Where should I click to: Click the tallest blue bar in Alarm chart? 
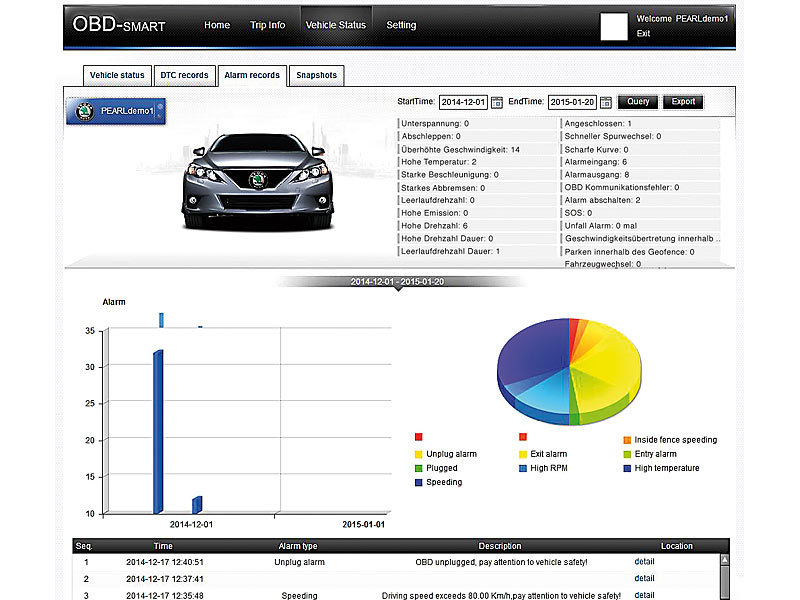click(158, 432)
